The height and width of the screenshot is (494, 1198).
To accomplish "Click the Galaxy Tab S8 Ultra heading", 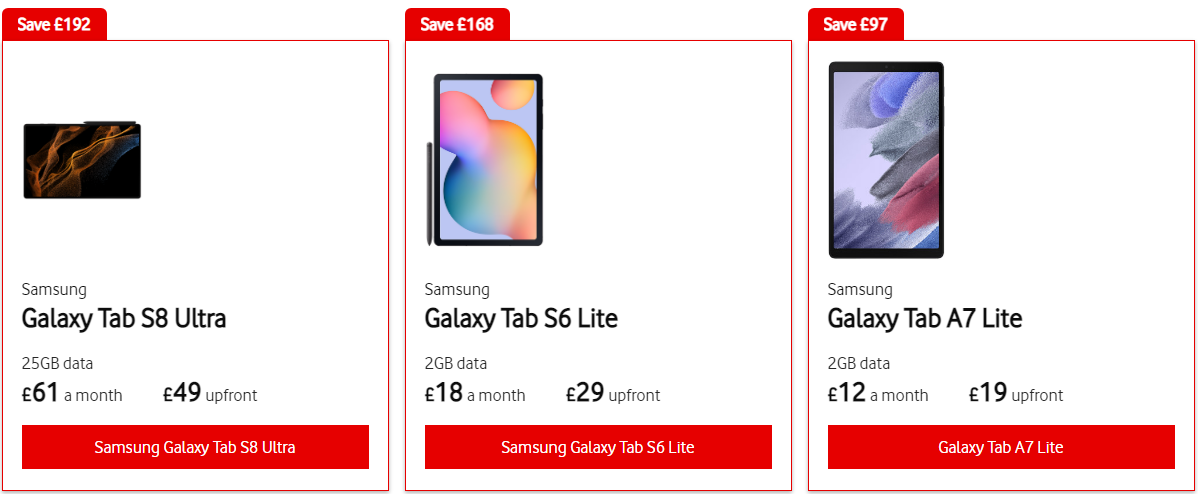I will [x=124, y=318].
